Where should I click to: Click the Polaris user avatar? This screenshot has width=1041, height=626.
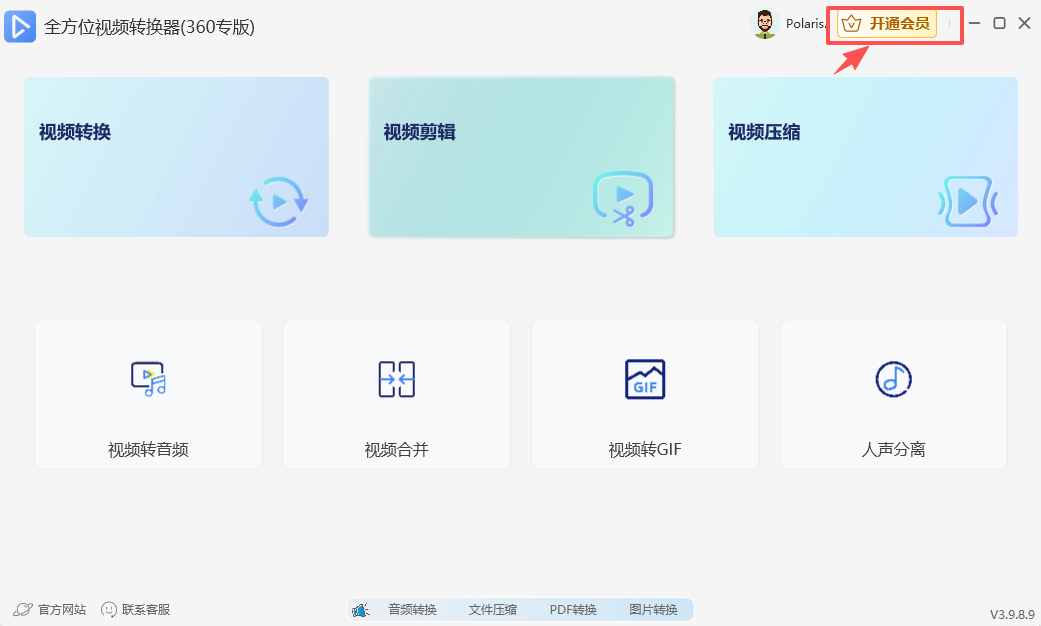(763, 23)
